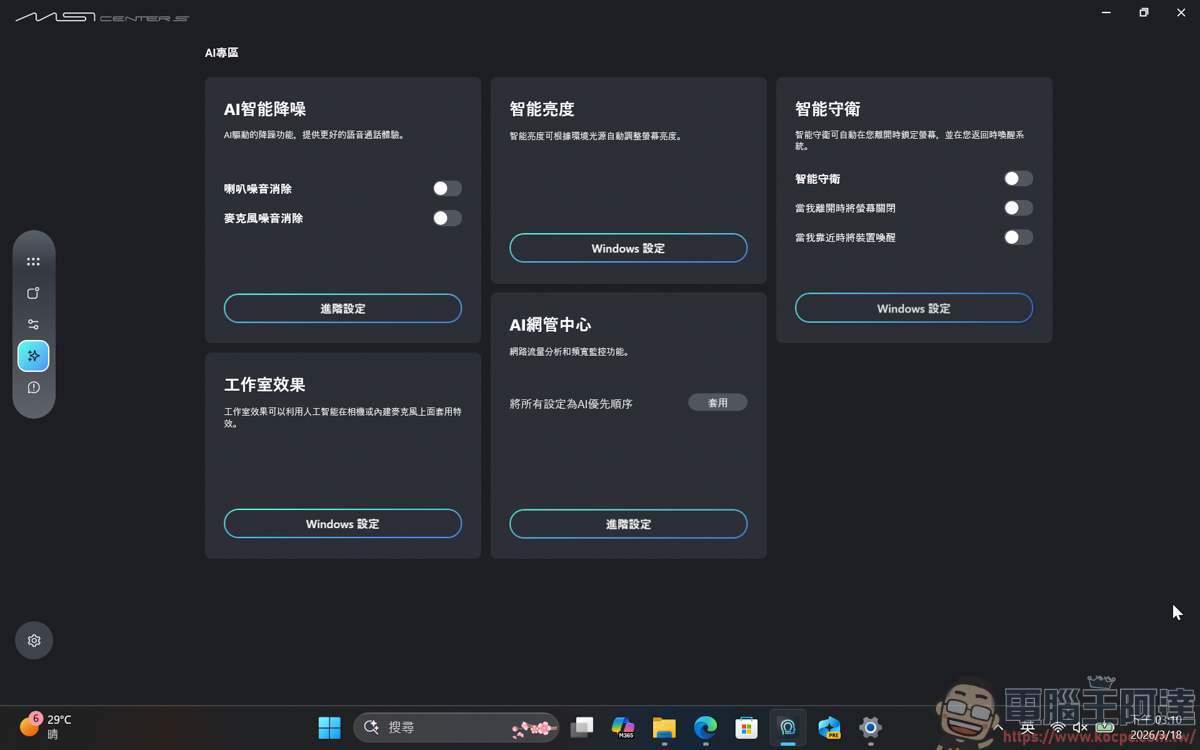Image resolution: width=1200 pixels, height=750 pixels.
Task: Enable 當我靠近時將裝置喚醒 toggle
Action: [1018, 237]
